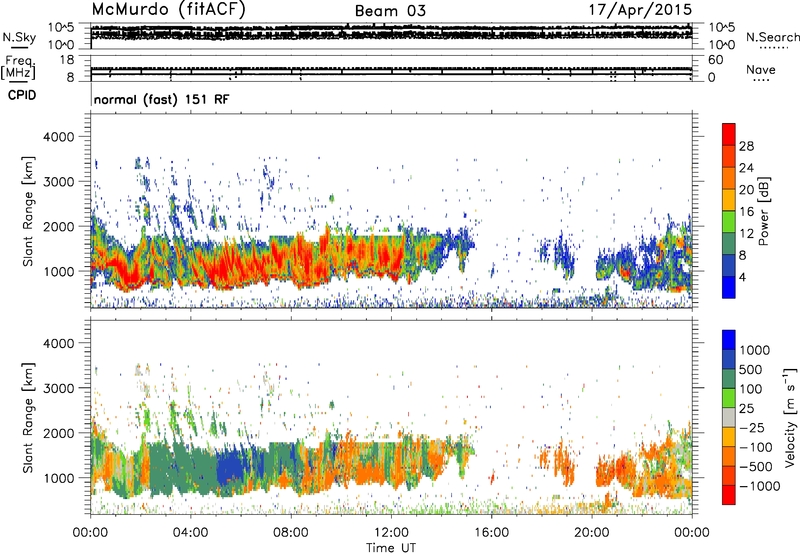This screenshot has width=800, height=554.
Task: Click the '16:00' time axis label
Action: 491,533
